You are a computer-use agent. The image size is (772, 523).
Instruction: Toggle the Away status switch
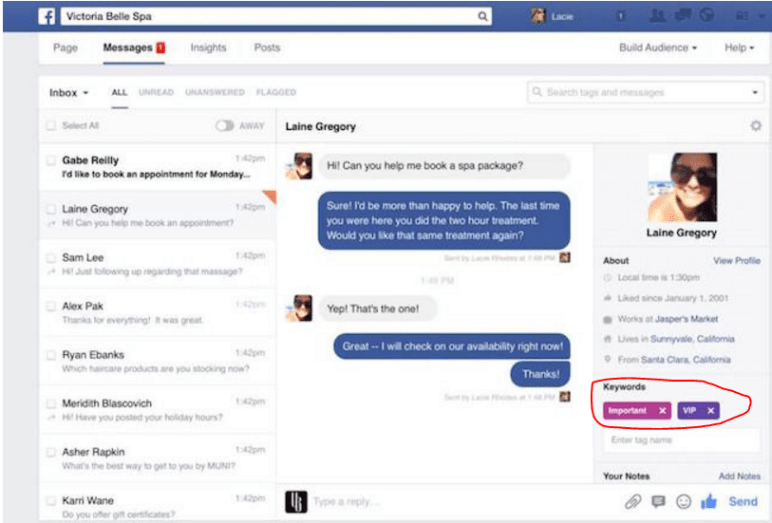[225, 126]
